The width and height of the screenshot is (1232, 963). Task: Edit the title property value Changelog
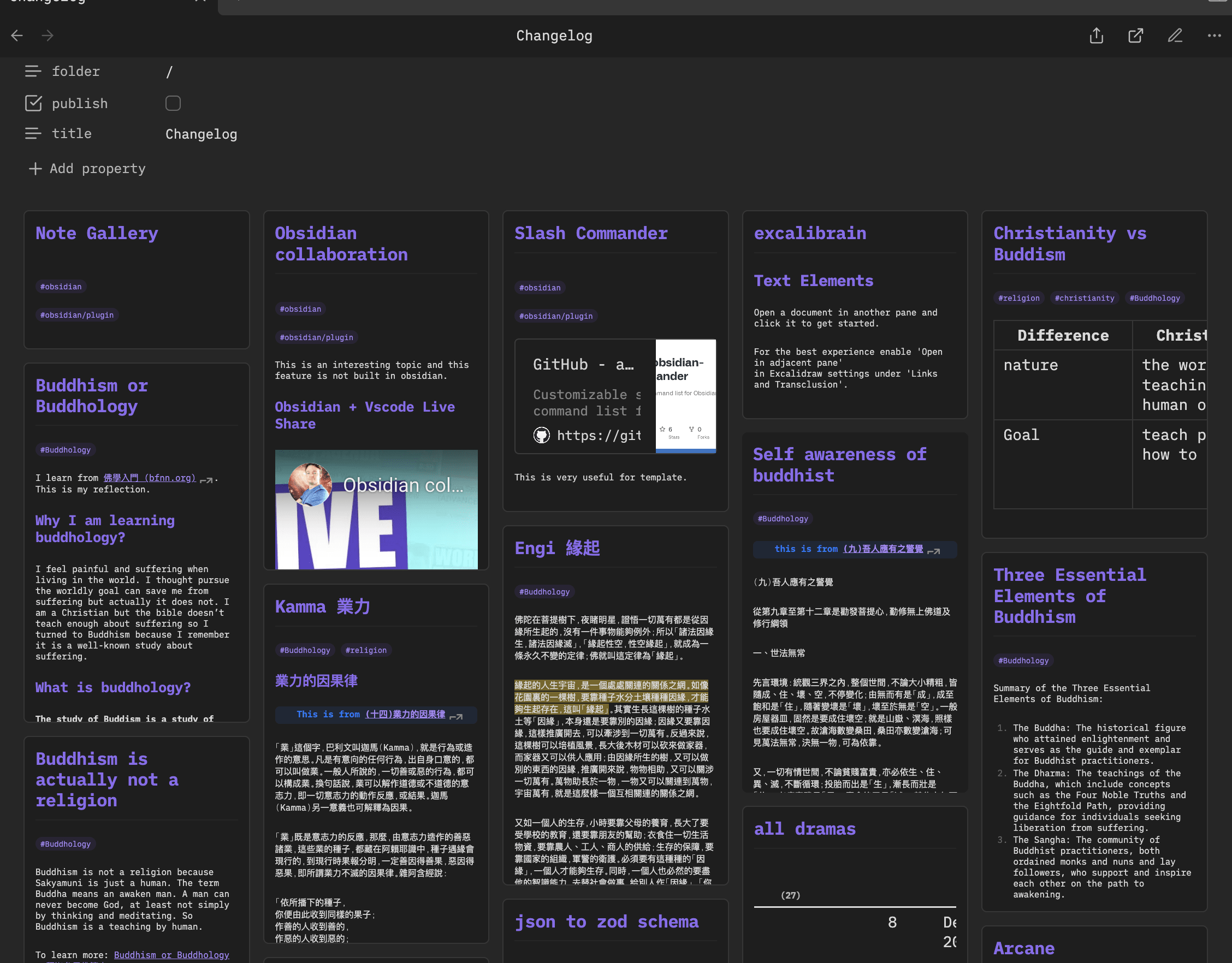coord(202,134)
